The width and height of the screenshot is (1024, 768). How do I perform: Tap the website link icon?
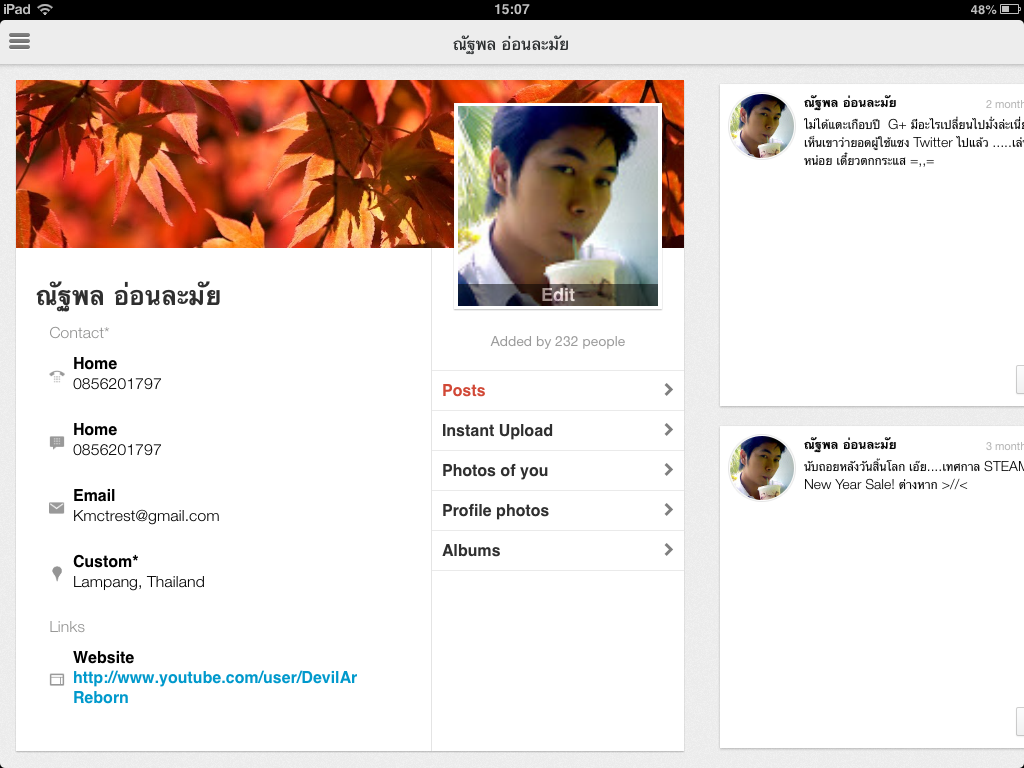(57, 680)
